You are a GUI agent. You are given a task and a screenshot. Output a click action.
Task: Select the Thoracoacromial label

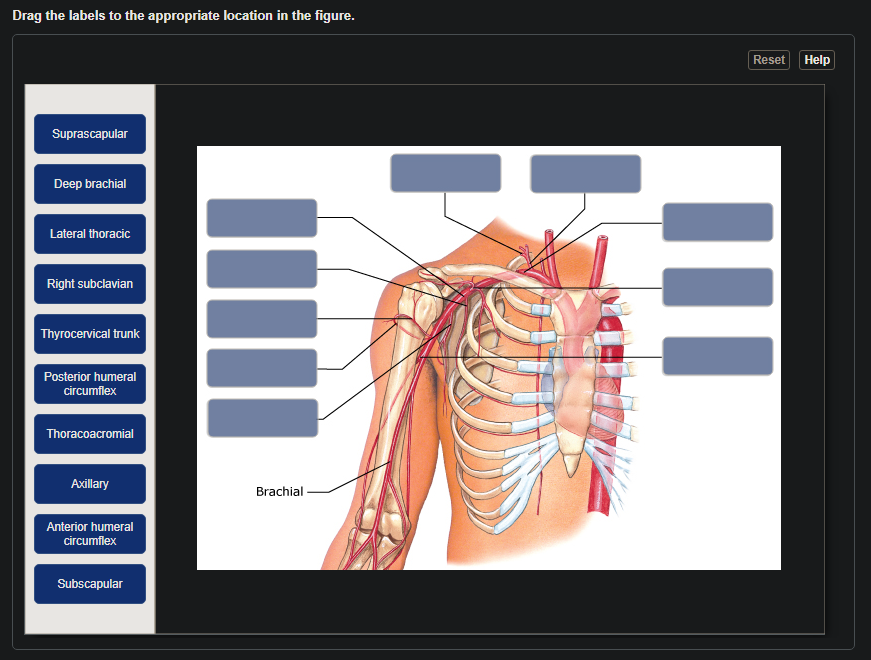coord(90,434)
